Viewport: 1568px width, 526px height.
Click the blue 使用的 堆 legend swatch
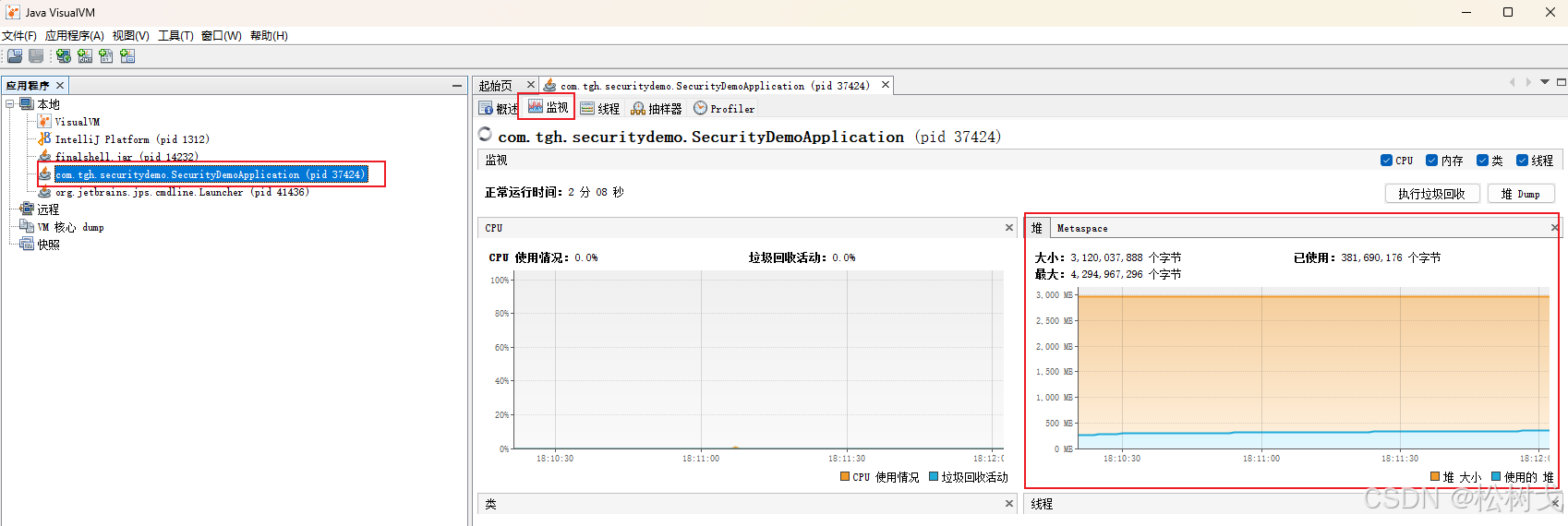pos(1496,477)
